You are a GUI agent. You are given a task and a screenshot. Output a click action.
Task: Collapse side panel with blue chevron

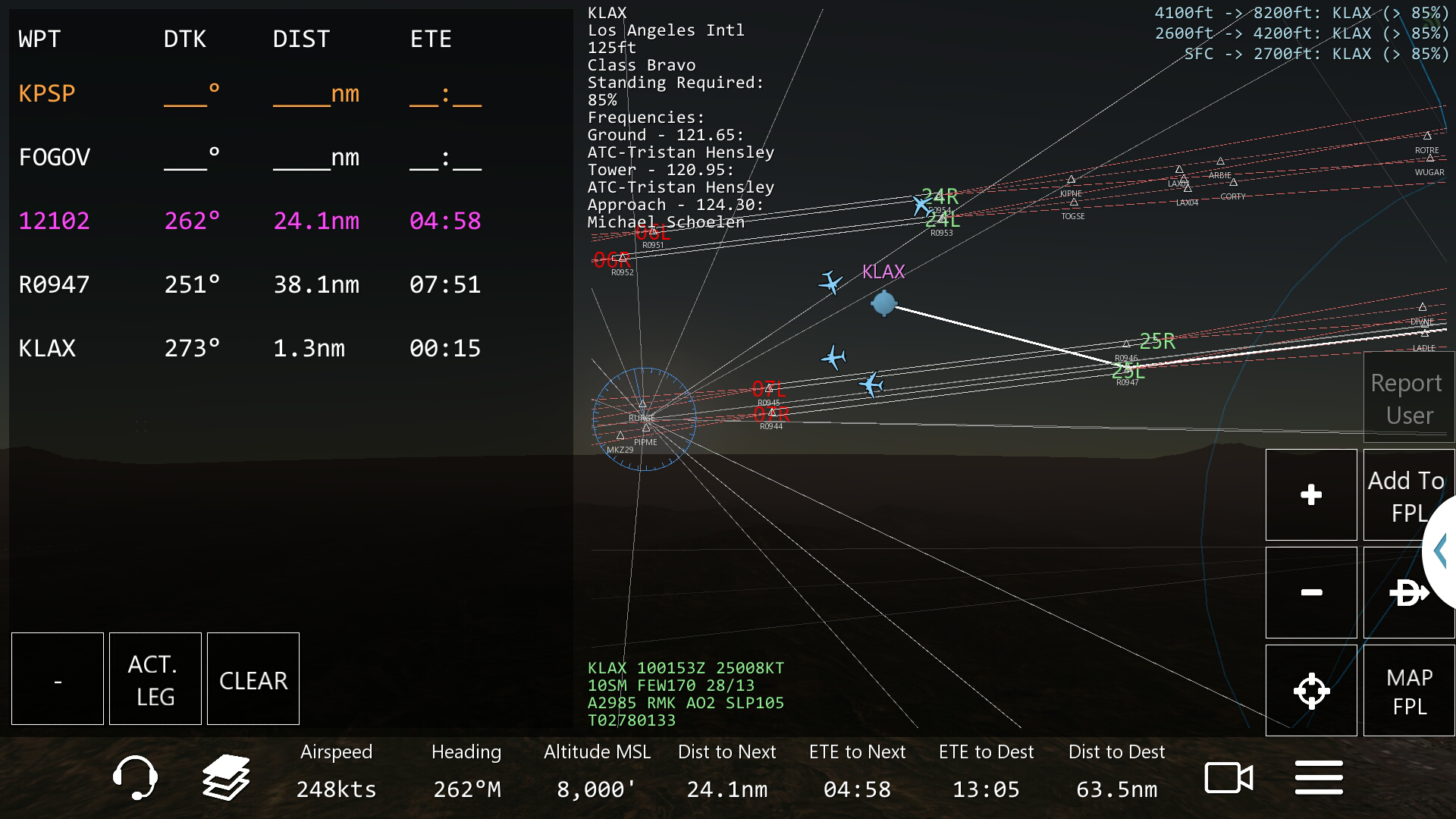pos(1442,551)
